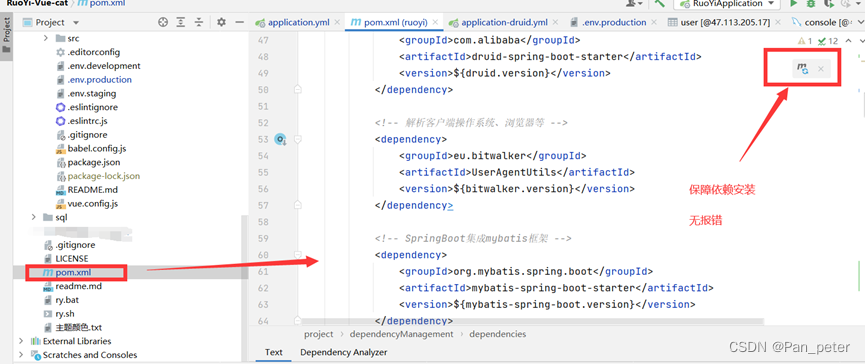Expand the sql folder
Image resolution: width=865 pixels, height=364 pixels.
pyautogui.click(x=34, y=217)
